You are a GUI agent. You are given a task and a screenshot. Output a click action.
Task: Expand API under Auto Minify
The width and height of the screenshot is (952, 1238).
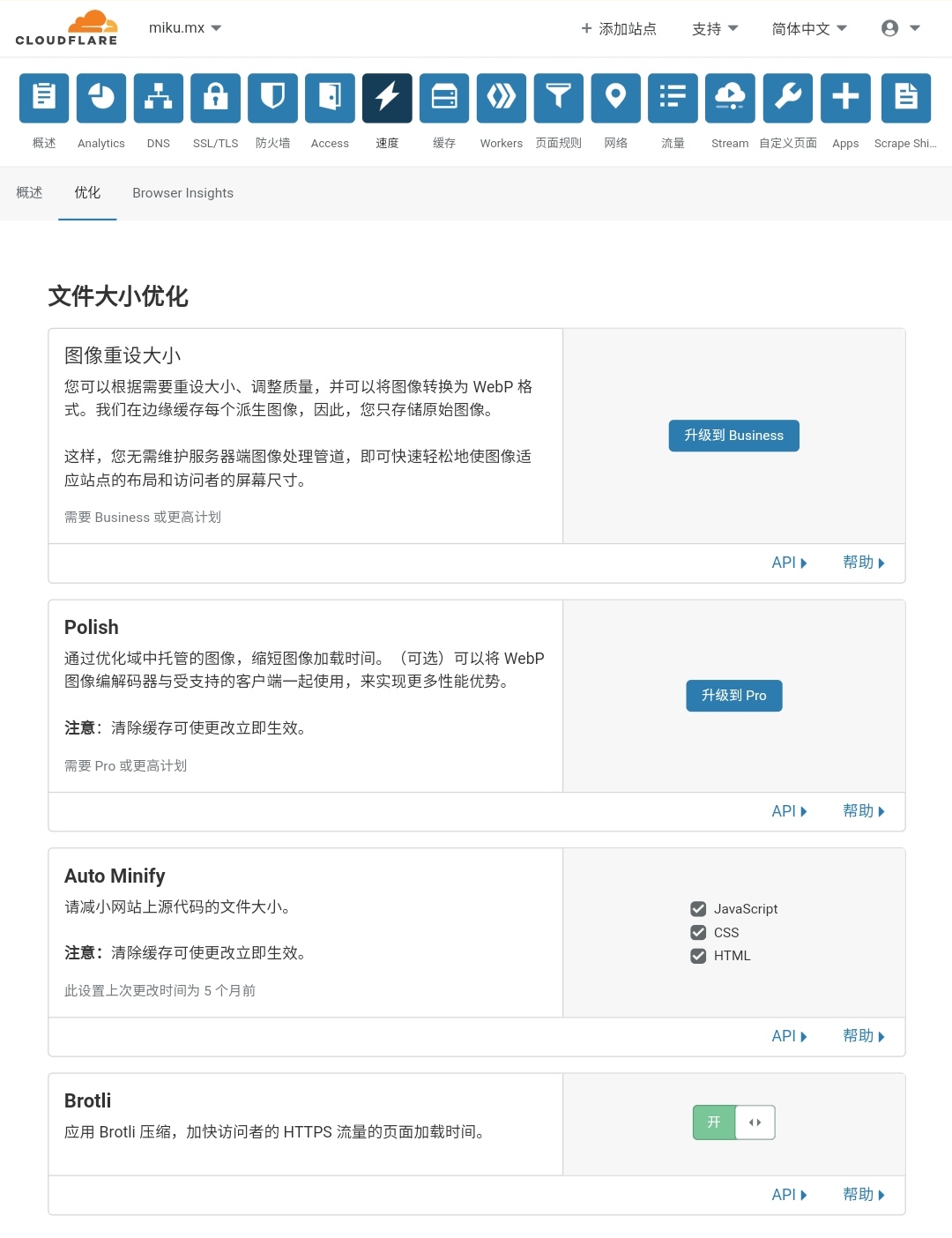click(790, 1036)
